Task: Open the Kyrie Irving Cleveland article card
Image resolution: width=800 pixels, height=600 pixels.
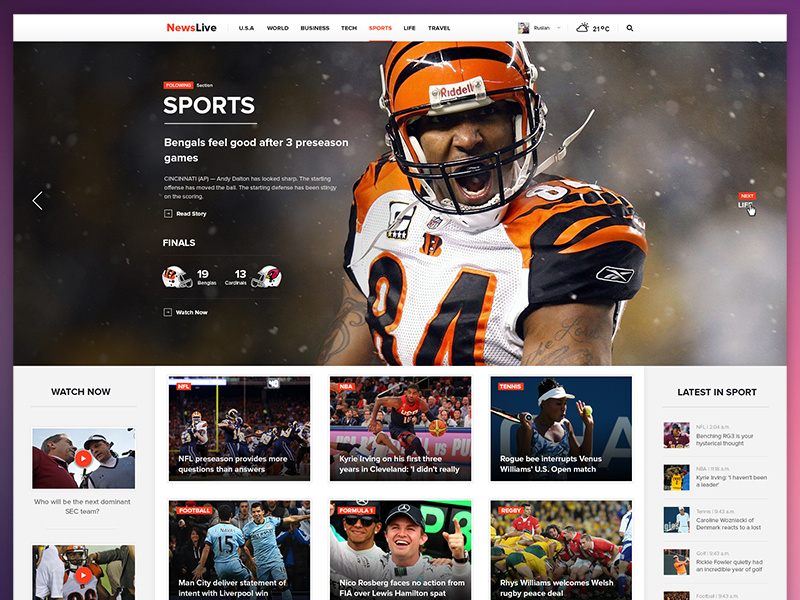Action: 400,429
